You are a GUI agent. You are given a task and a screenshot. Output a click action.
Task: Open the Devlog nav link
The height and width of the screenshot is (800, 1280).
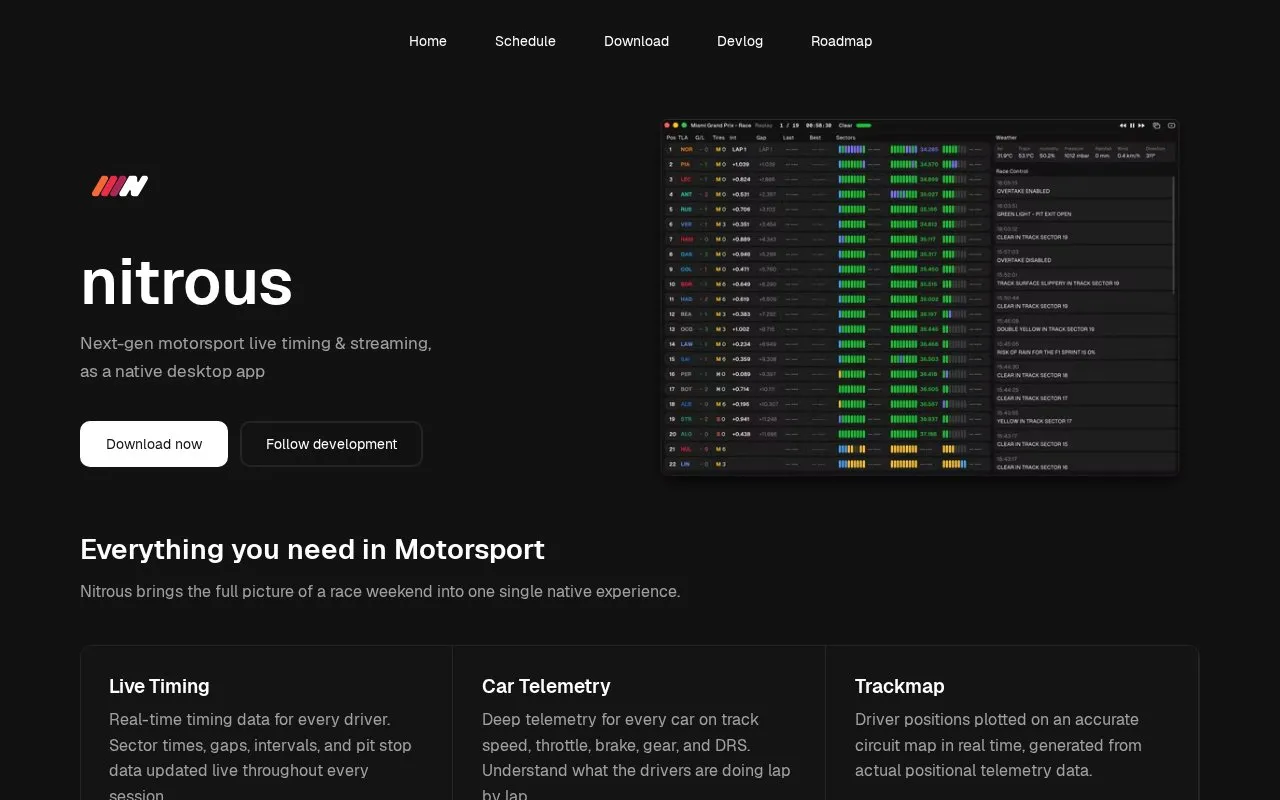coord(740,41)
